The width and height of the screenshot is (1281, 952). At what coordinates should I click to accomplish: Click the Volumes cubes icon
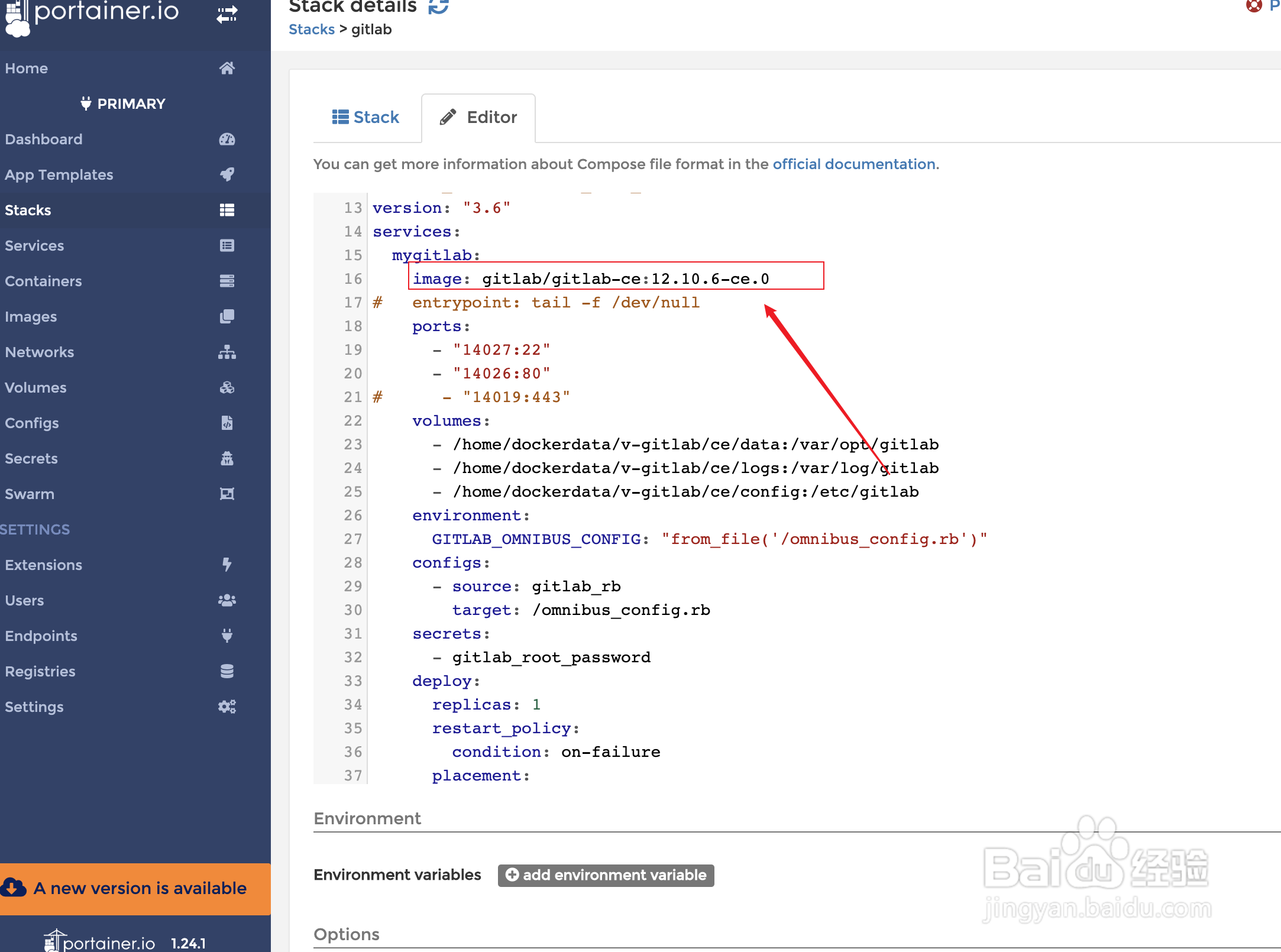pyautogui.click(x=227, y=387)
